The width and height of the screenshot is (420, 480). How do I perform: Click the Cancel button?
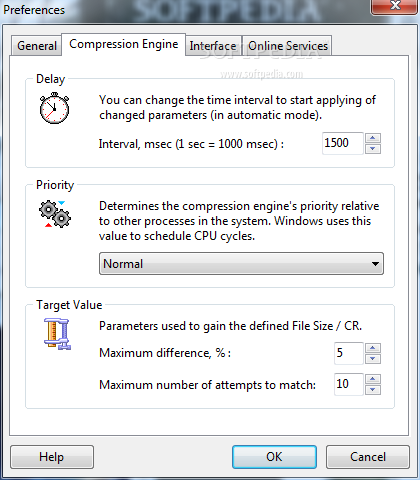pos(368,457)
